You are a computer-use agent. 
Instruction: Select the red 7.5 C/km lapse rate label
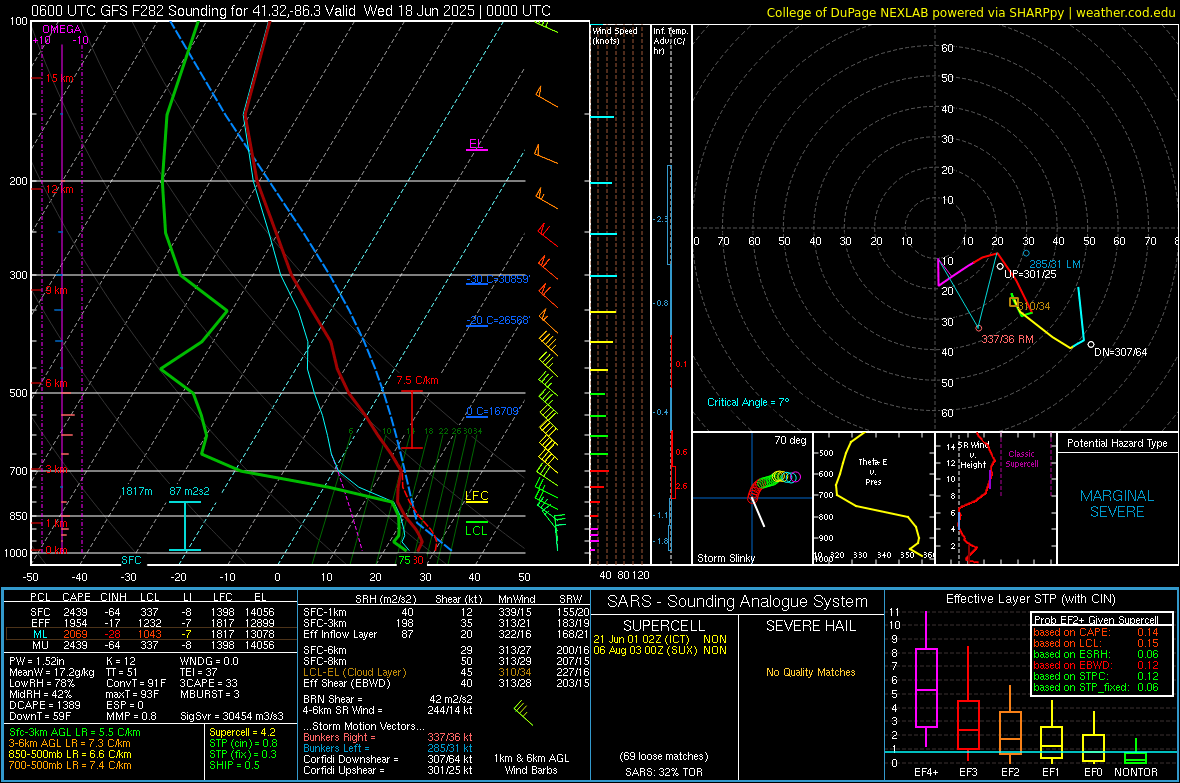coord(418,380)
